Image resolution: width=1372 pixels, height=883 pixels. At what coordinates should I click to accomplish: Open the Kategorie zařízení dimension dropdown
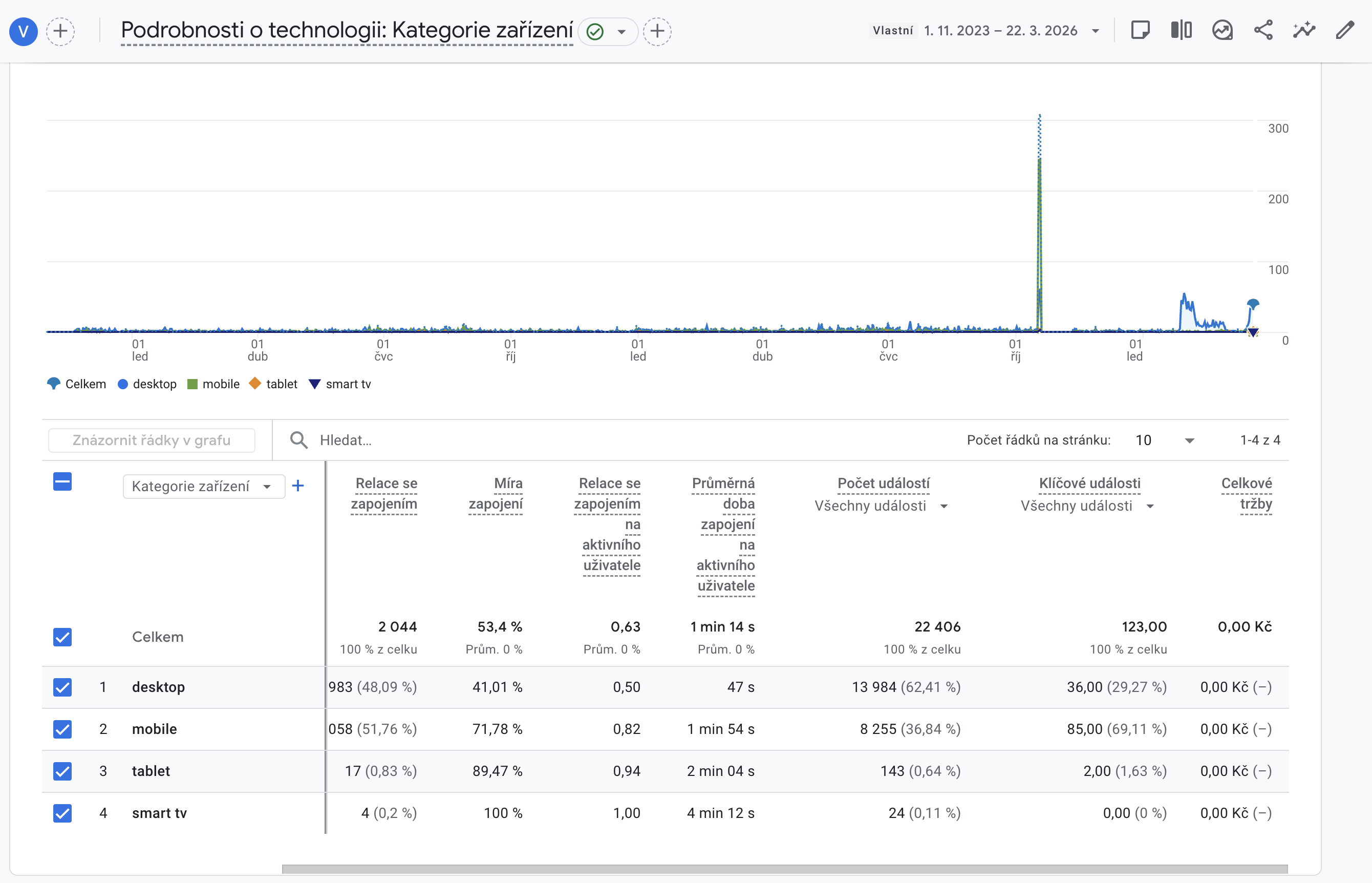[x=203, y=486]
